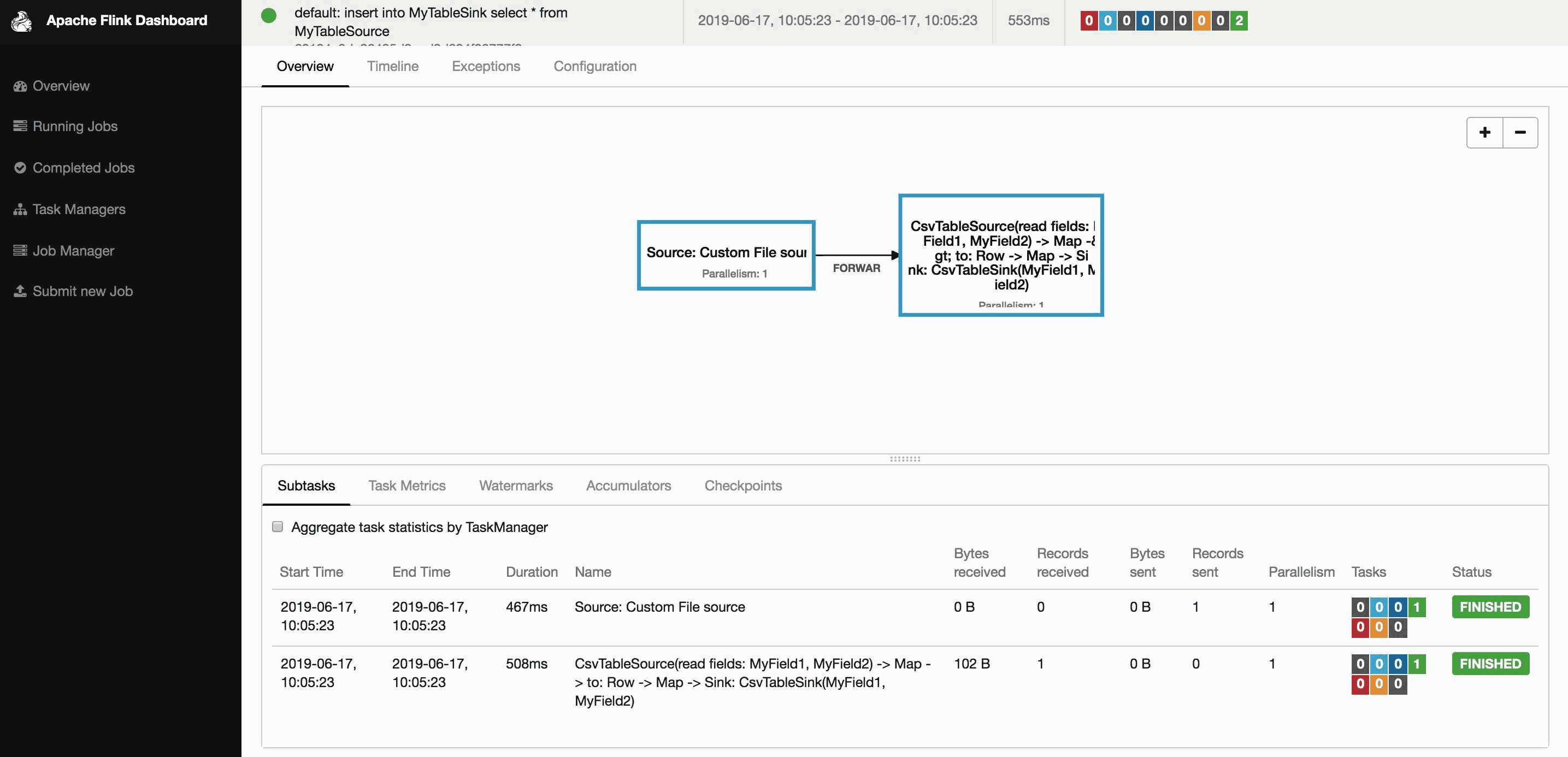Click the 508ms duration cell
1568x757 pixels.
(527, 664)
